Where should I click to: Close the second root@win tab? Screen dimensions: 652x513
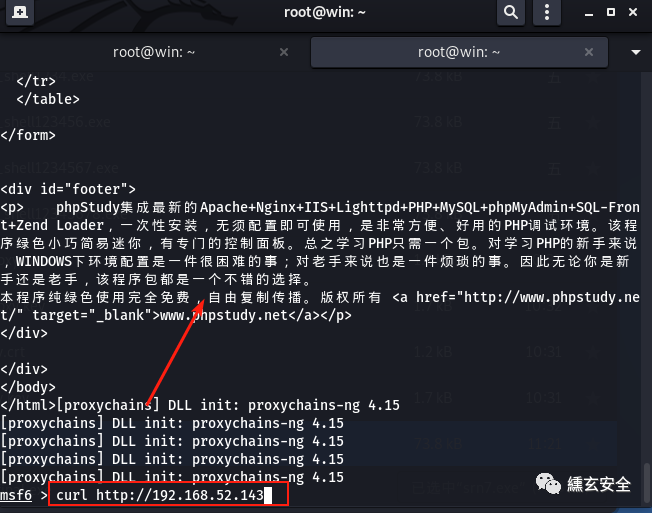[x=589, y=52]
